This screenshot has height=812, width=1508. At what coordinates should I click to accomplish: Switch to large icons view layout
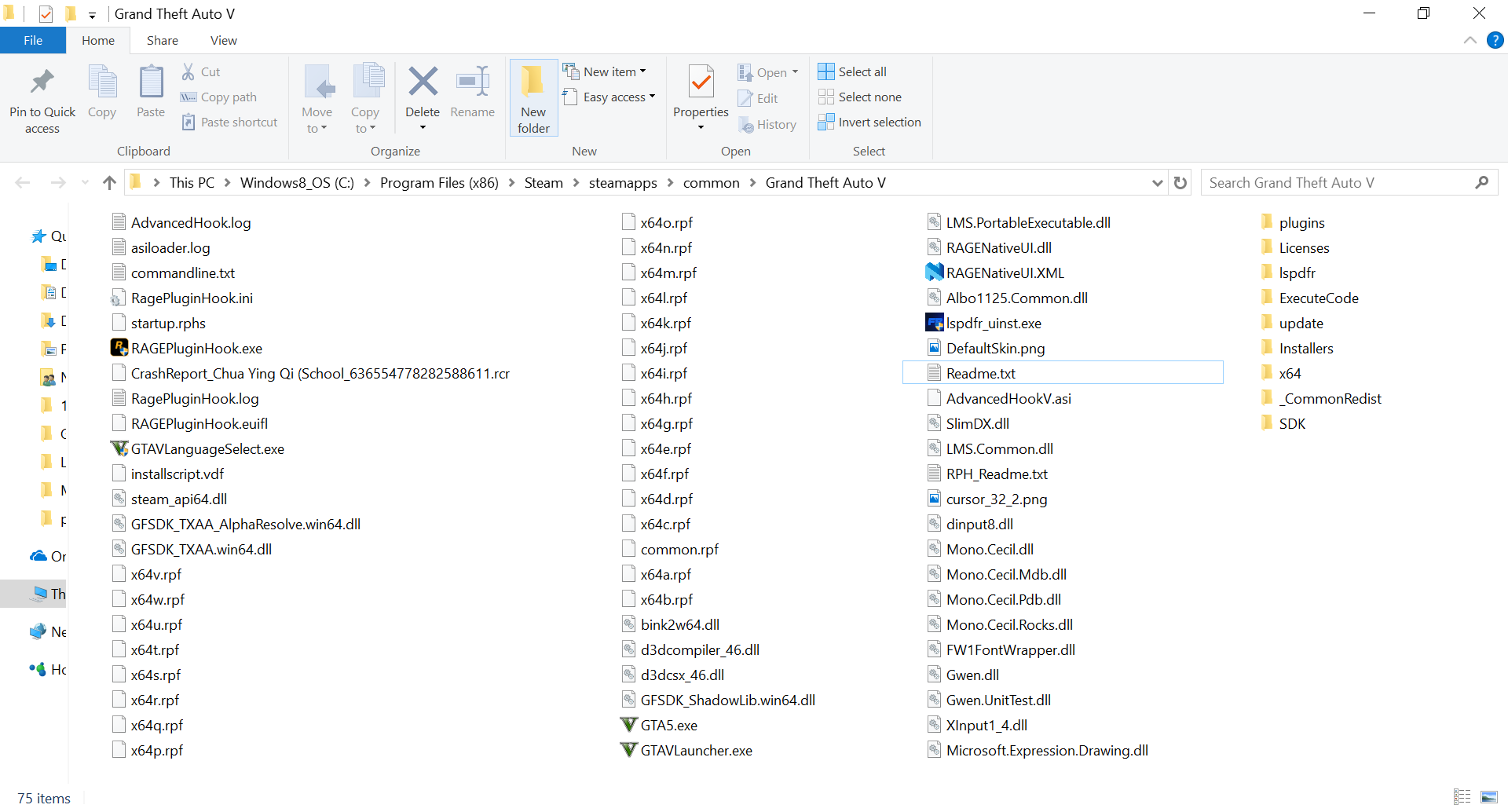[1488, 796]
